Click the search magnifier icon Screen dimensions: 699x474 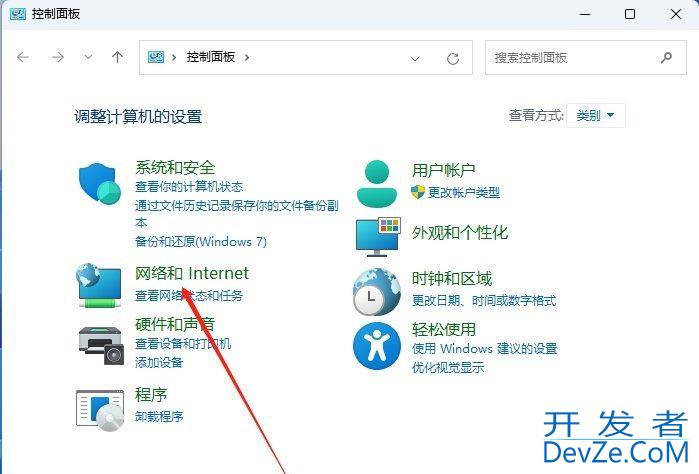click(x=666, y=58)
